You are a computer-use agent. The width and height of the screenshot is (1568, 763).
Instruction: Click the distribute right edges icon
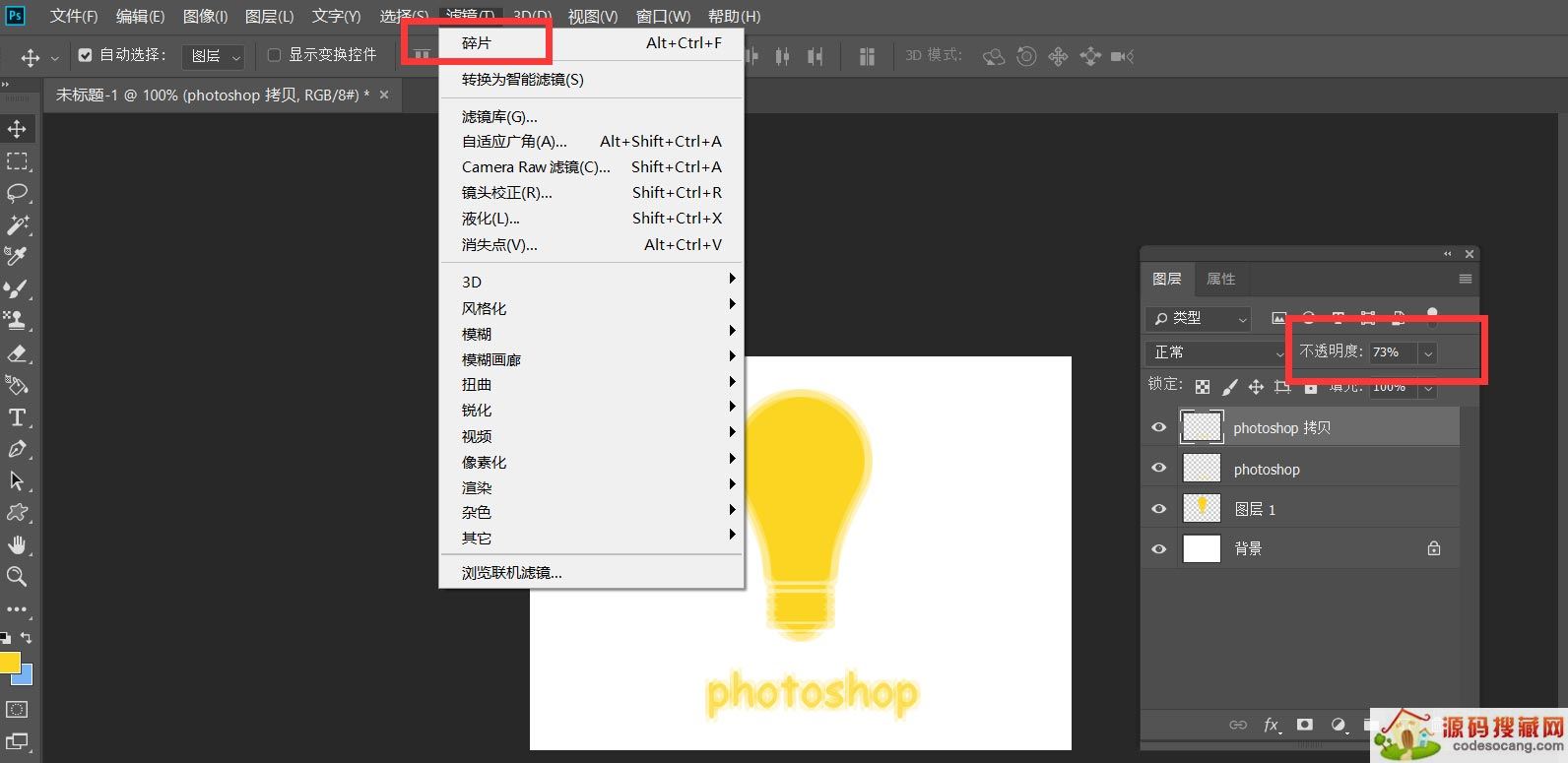[x=815, y=56]
